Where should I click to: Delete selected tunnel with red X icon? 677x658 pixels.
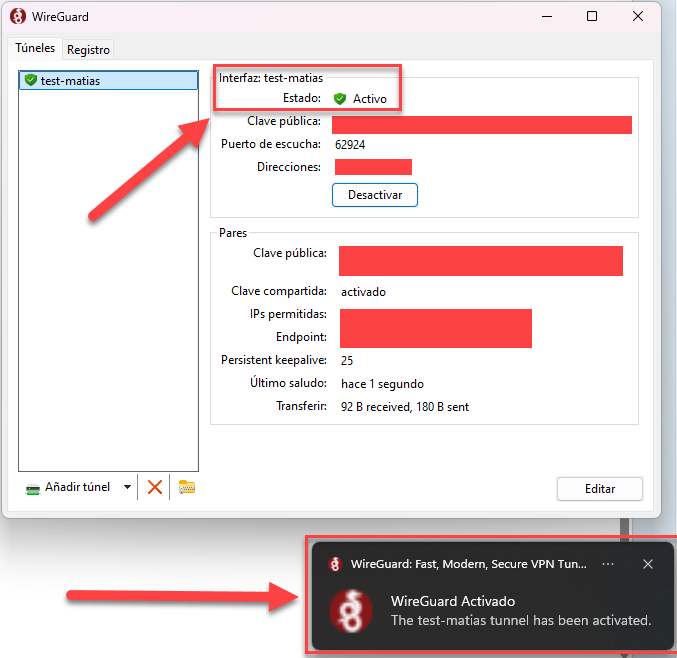(155, 487)
